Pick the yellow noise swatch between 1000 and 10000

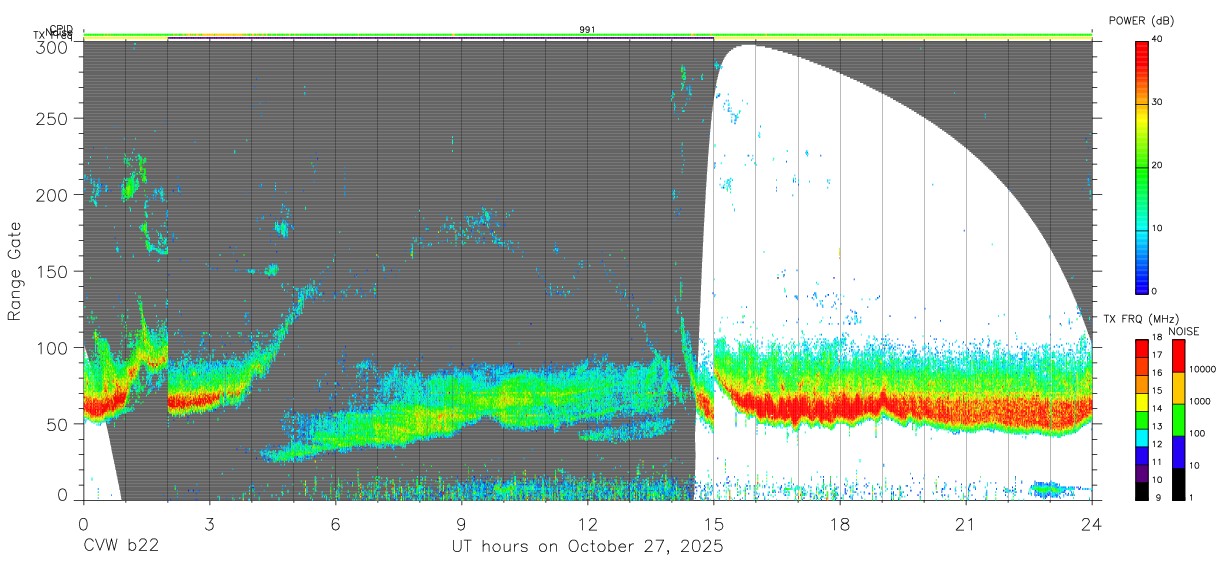click(x=1178, y=388)
